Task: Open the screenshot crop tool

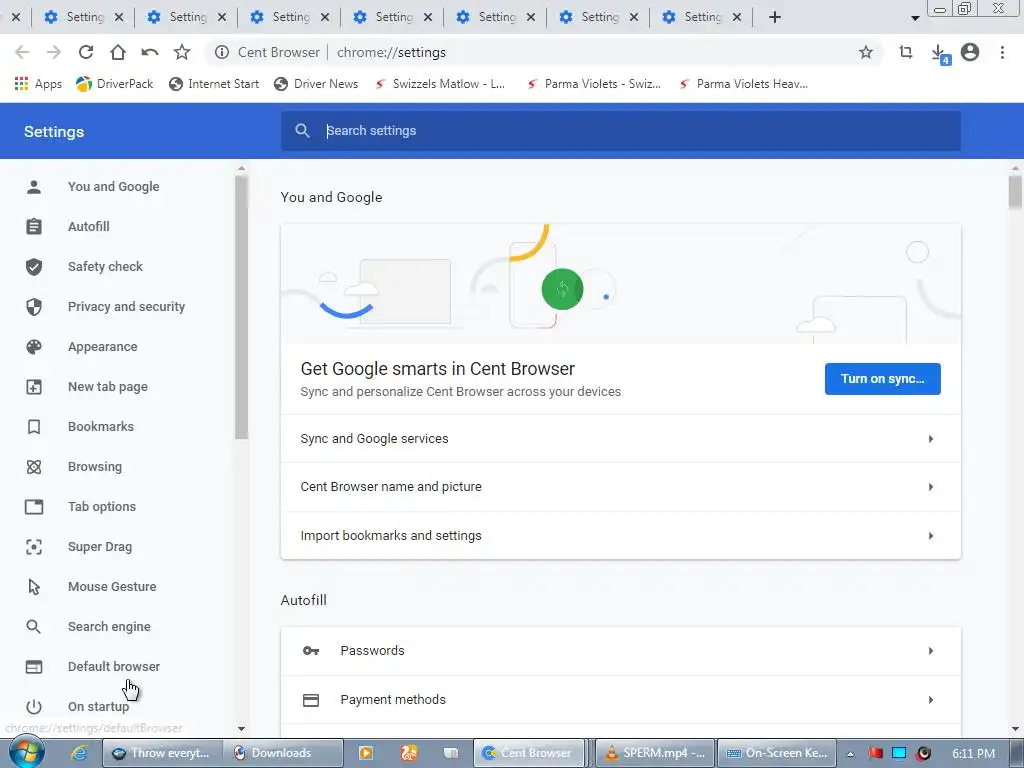Action: click(905, 52)
